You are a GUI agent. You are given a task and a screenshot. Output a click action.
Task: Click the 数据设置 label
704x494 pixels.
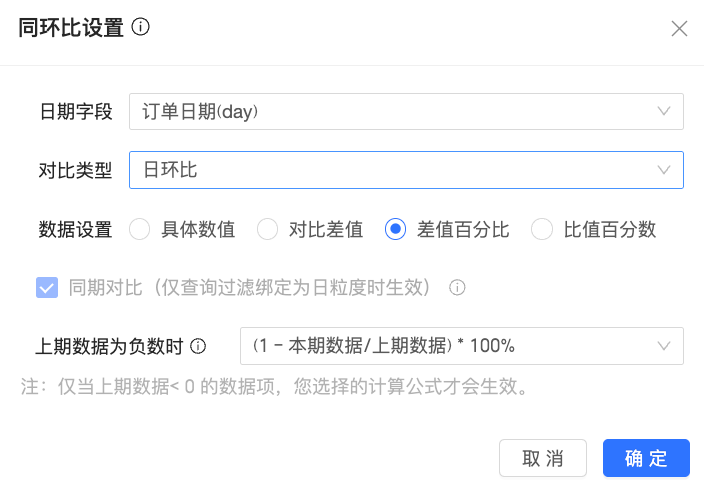pos(75,230)
